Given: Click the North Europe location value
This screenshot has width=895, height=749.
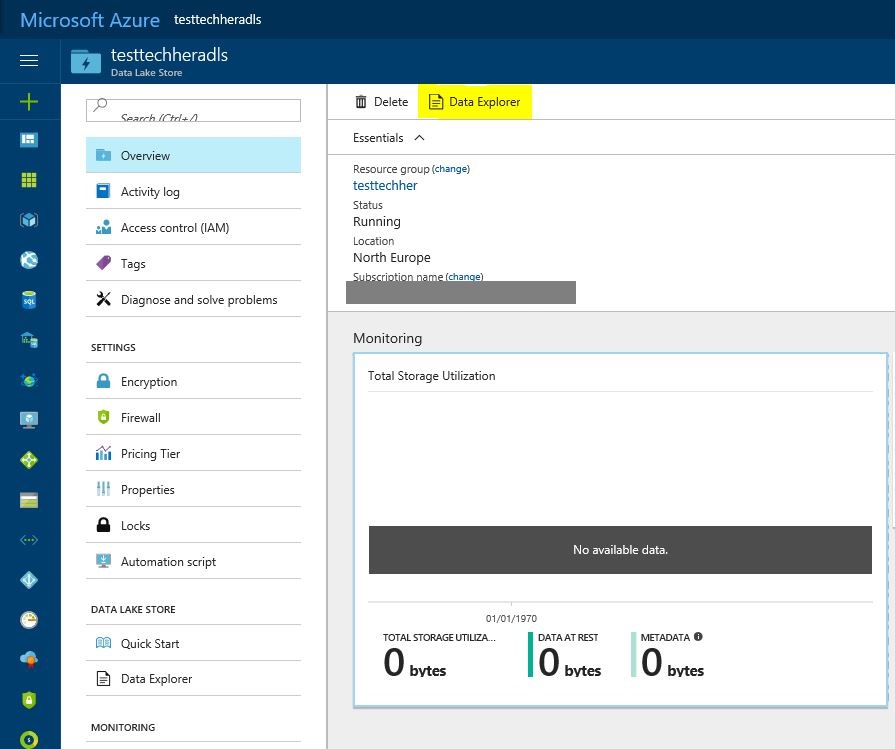Looking at the screenshot, I should (392, 257).
